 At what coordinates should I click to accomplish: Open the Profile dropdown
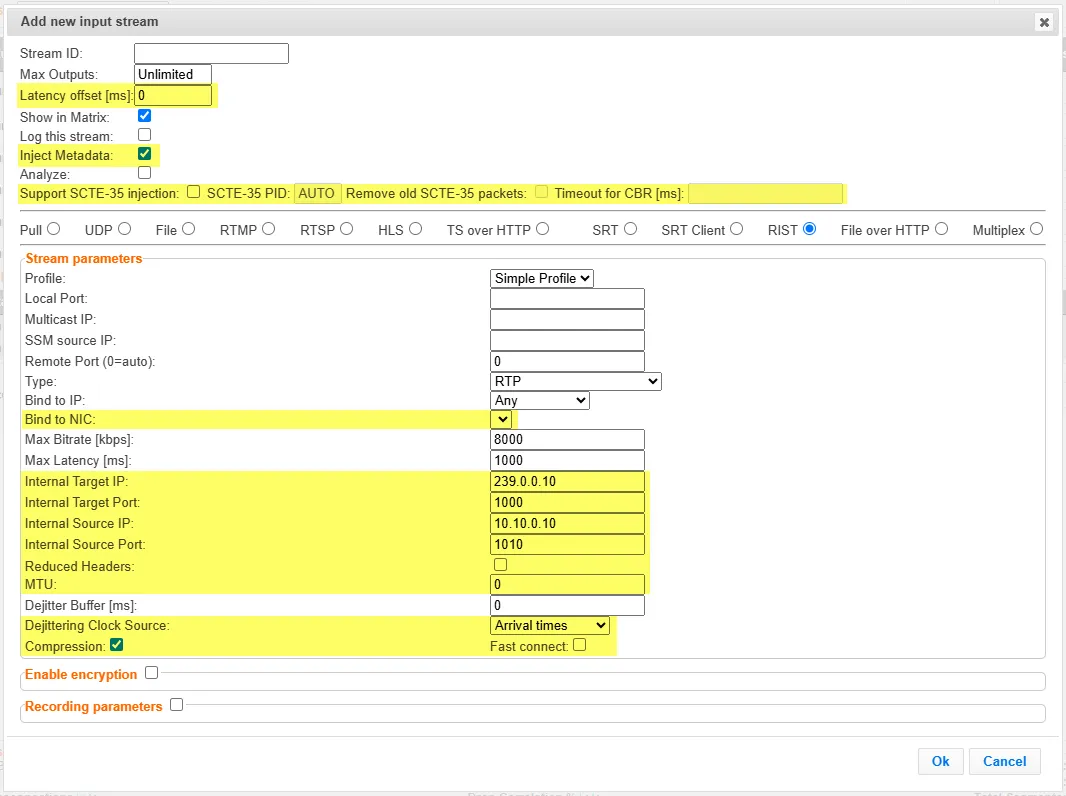pos(542,278)
